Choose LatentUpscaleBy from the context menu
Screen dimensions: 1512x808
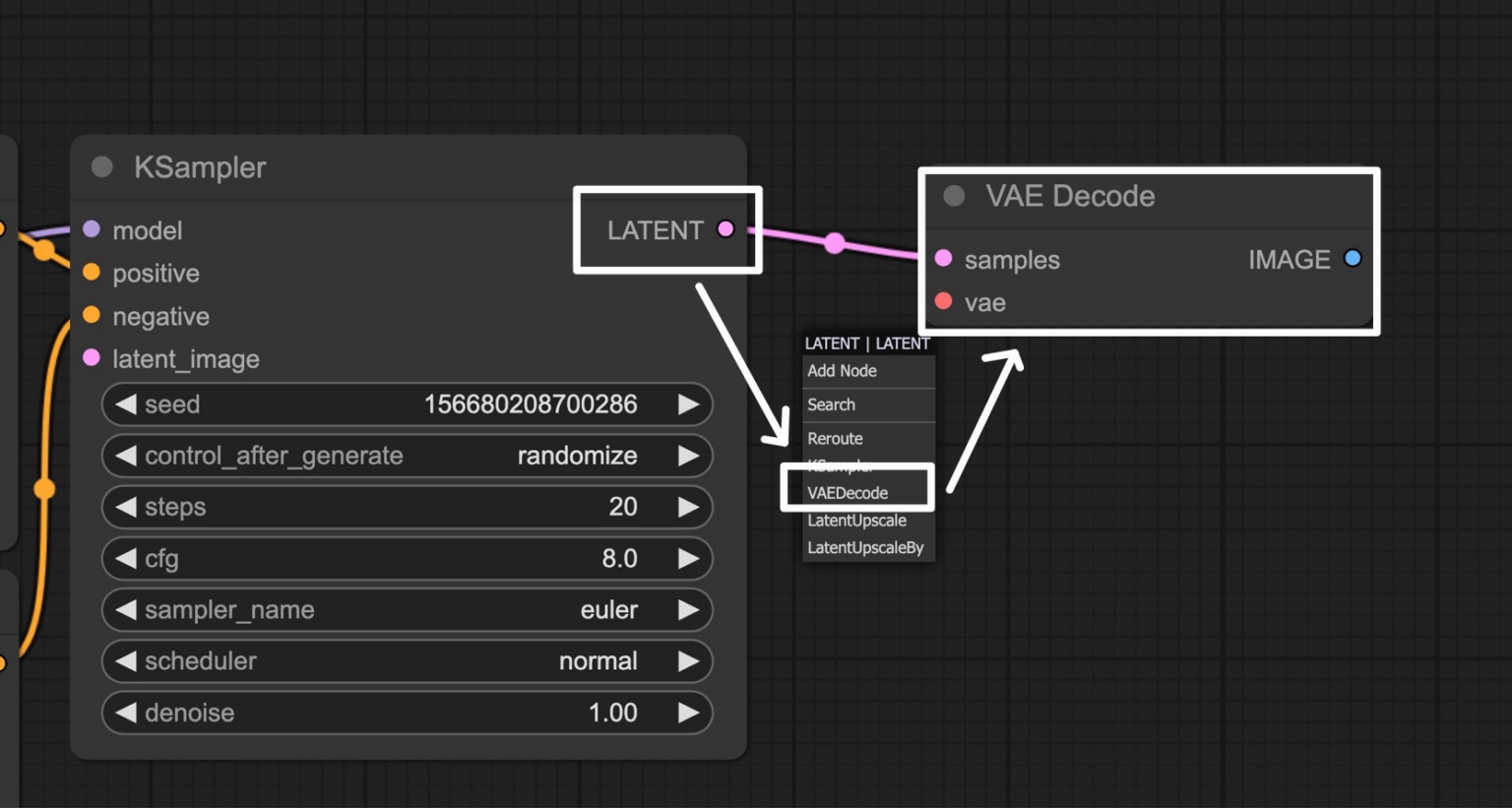[865, 548]
